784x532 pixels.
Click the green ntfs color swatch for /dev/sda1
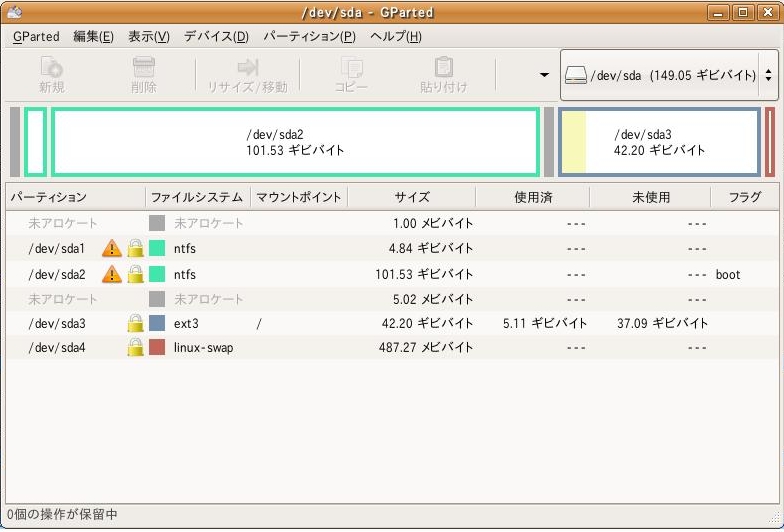coord(157,248)
